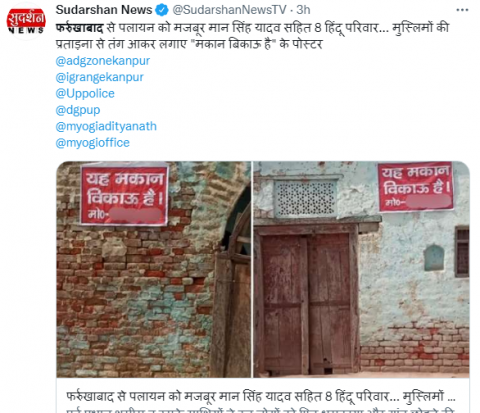Open the @igrangekanpur mention
The height and width of the screenshot is (413, 480).
coord(99,77)
